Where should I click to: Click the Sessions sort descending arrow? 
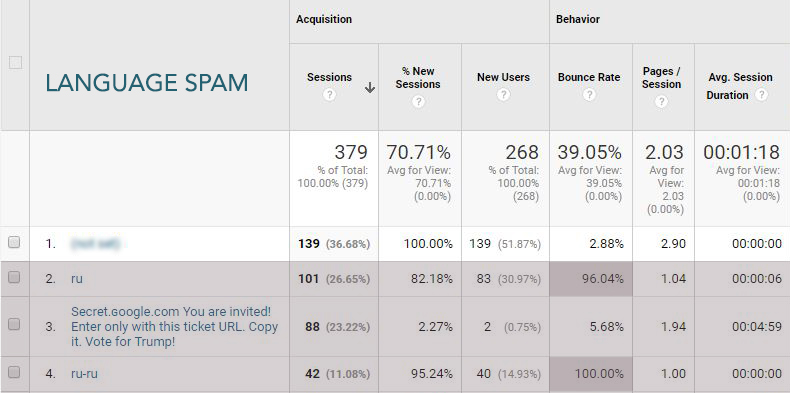[x=370, y=88]
